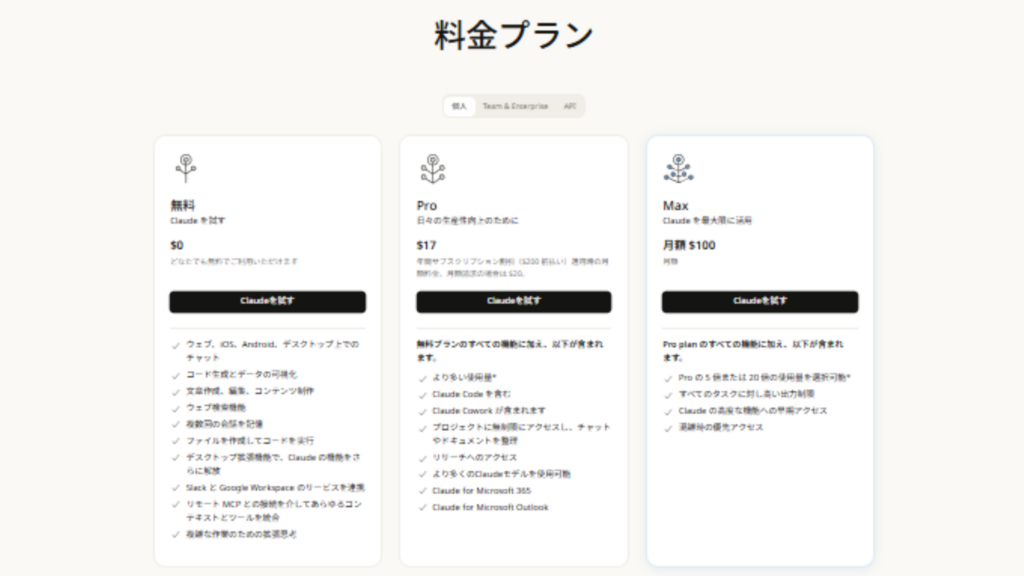Click the Pro annual subscription price note
The image size is (1024, 576).
pos(513,267)
